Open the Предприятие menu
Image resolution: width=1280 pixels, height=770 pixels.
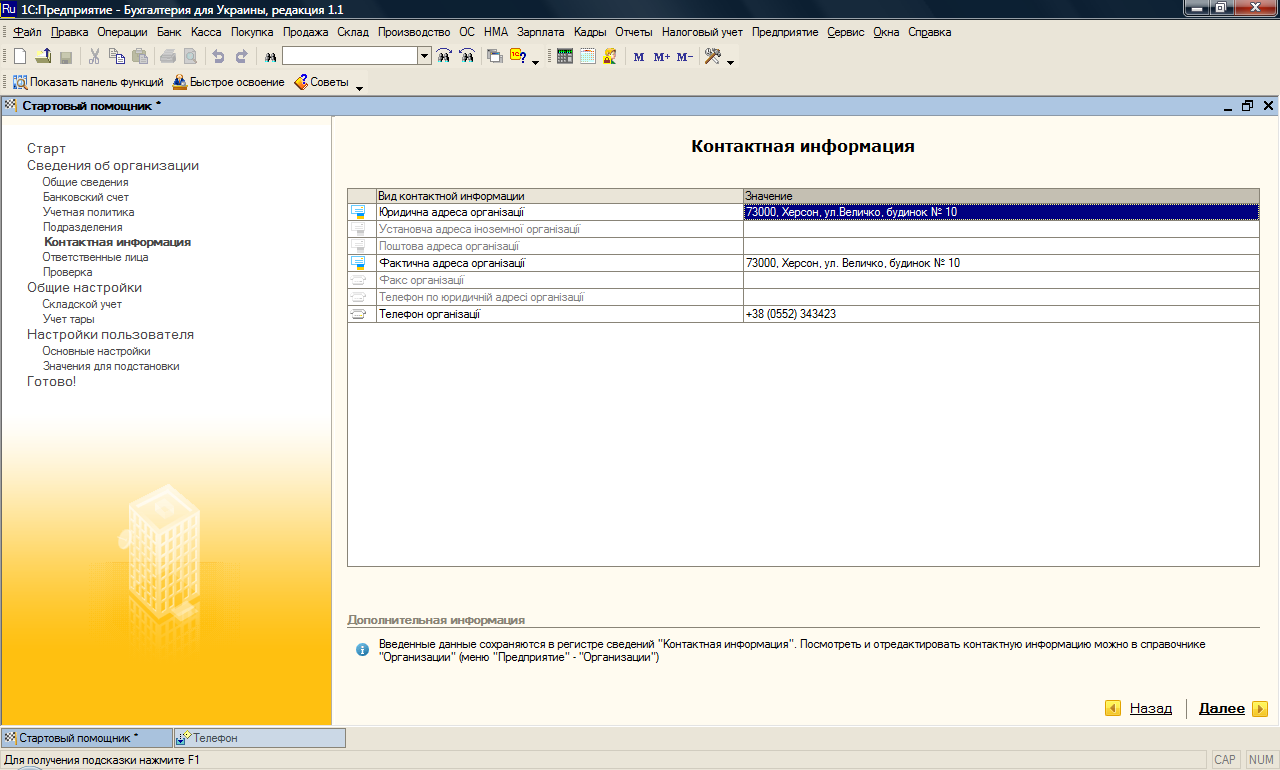(x=785, y=32)
